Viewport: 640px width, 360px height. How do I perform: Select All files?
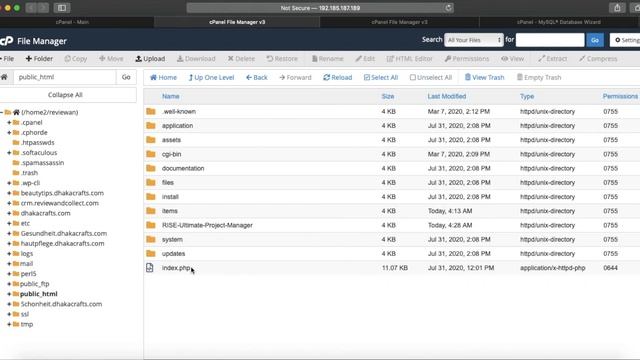(x=381, y=78)
